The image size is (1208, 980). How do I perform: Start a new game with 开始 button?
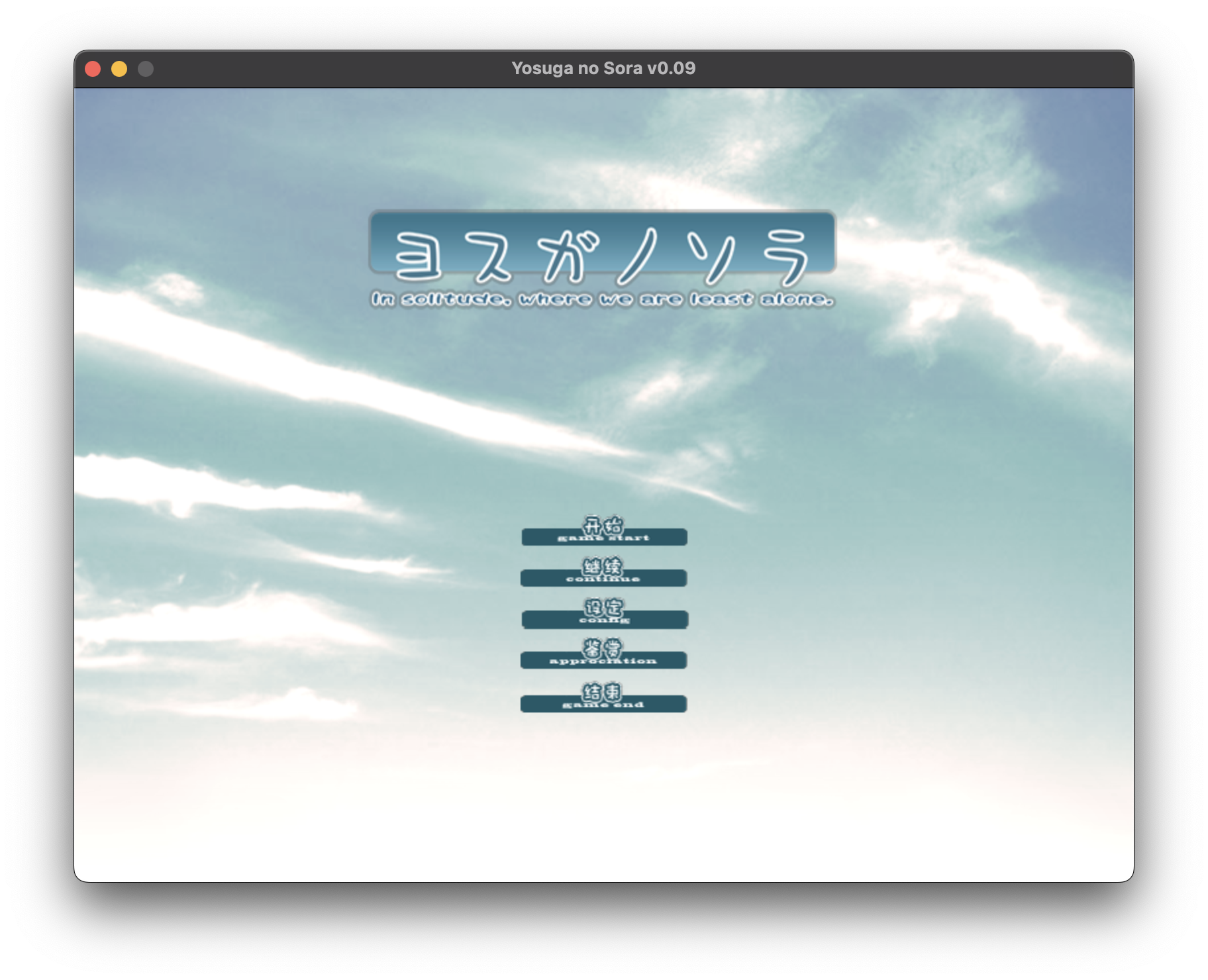(604, 532)
